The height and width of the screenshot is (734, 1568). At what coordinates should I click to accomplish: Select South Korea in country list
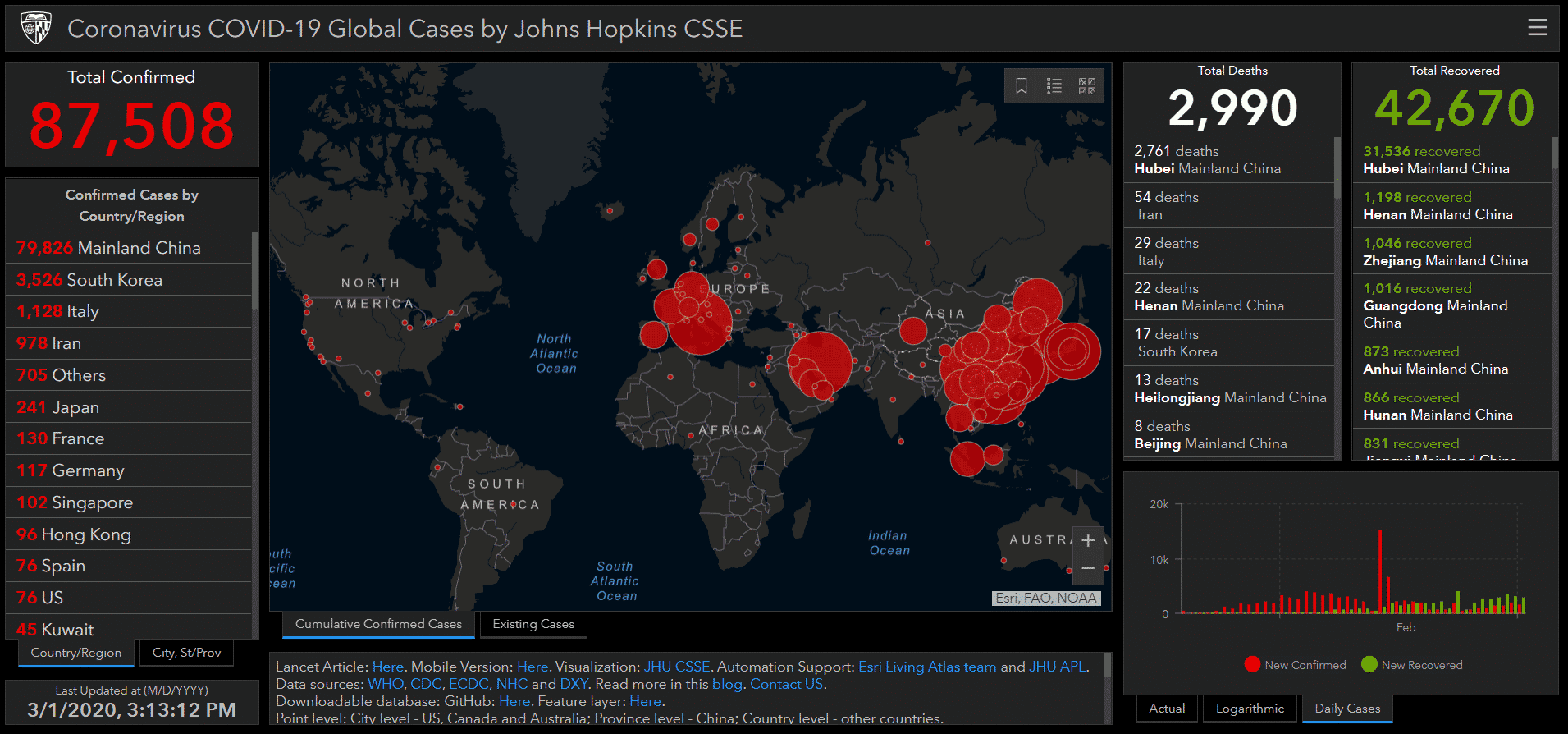coord(129,280)
